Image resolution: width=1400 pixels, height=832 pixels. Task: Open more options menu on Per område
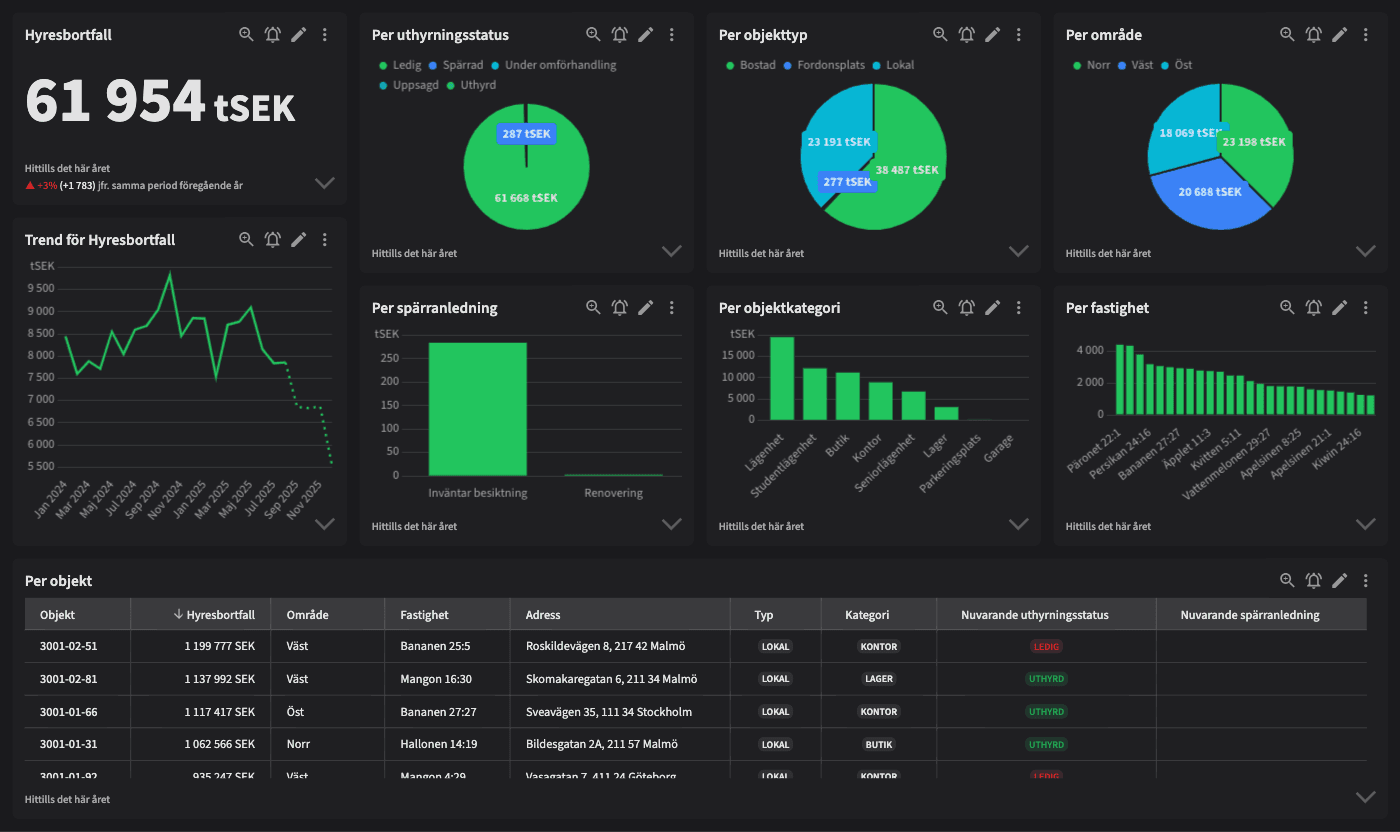click(x=1366, y=34)
